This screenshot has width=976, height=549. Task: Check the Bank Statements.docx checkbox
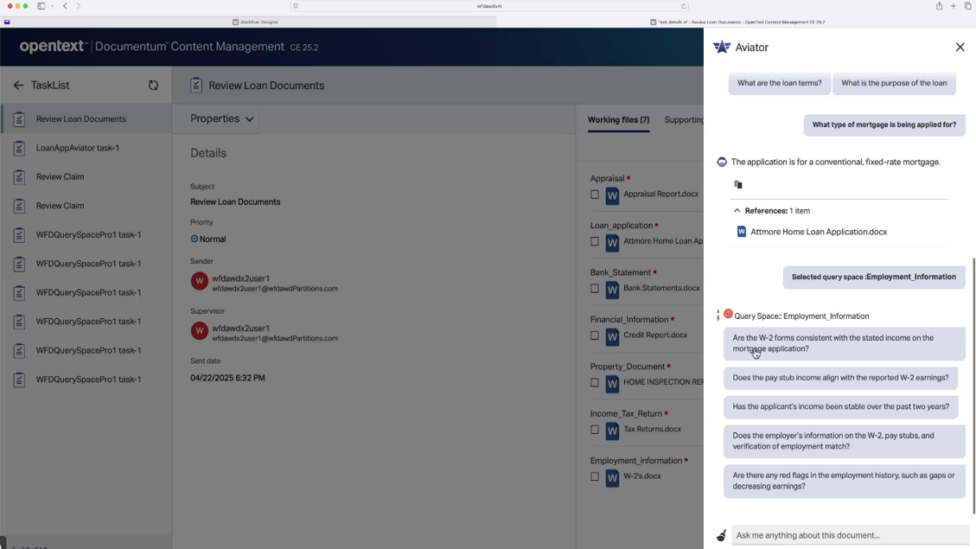(x=594, y=288)
